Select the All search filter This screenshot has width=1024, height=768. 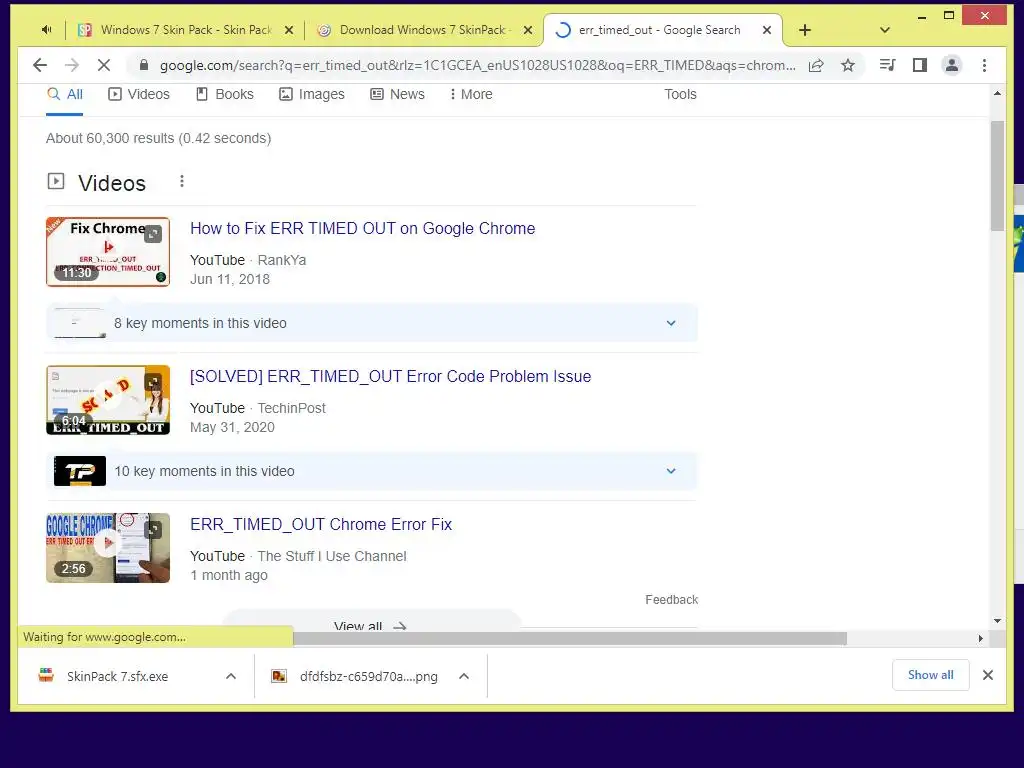pyautogui.click(x=65, y=95)
